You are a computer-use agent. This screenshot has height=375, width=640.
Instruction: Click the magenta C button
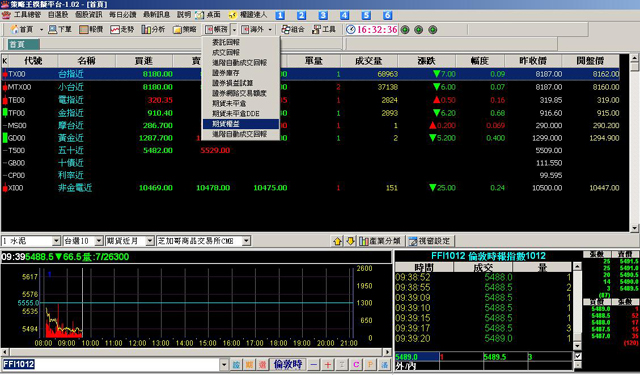(x=356, y=364)
